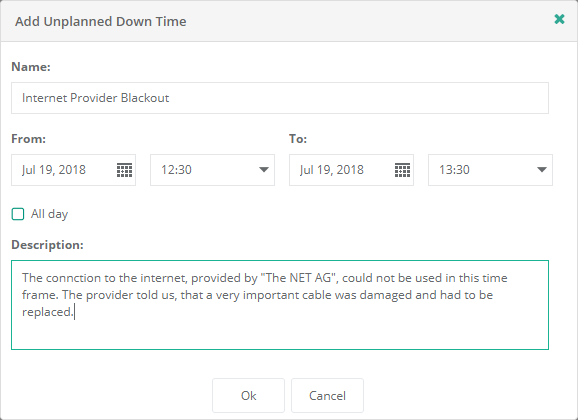Focus the Name field containing Internet Provider Blackout
Viewport: 578px width, 420px height.
[x=280, y=98]
